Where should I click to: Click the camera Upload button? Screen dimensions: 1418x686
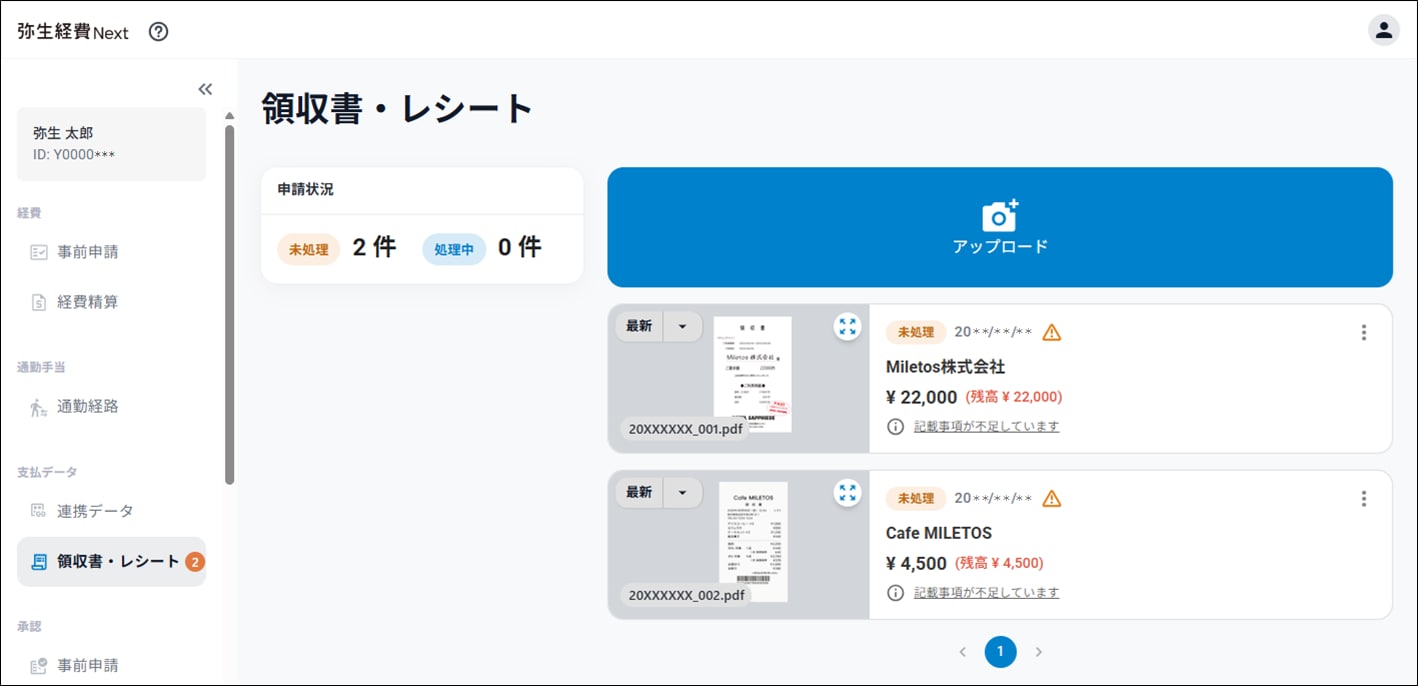click(x=999, y=227)
